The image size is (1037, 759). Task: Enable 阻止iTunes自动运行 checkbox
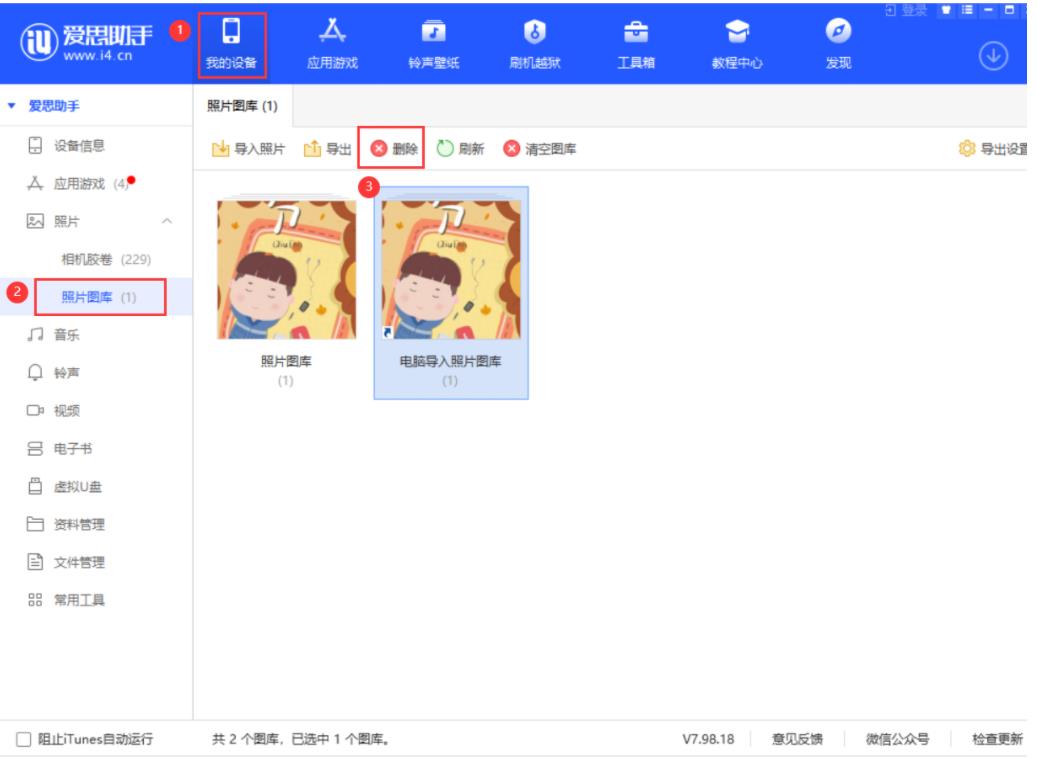(x=26, y=740)
